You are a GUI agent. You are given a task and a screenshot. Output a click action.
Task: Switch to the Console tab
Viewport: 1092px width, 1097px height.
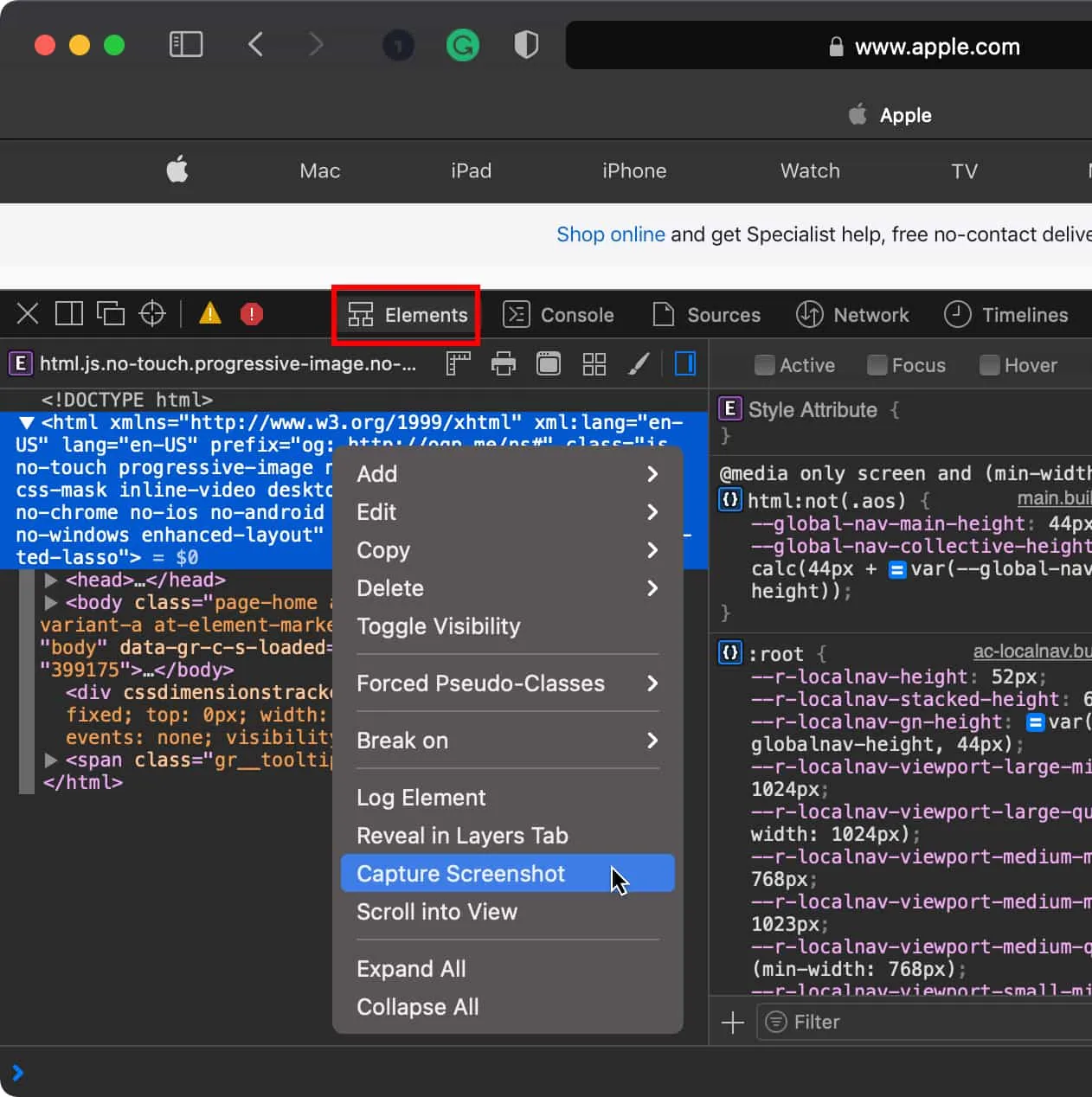pos(559,315)
